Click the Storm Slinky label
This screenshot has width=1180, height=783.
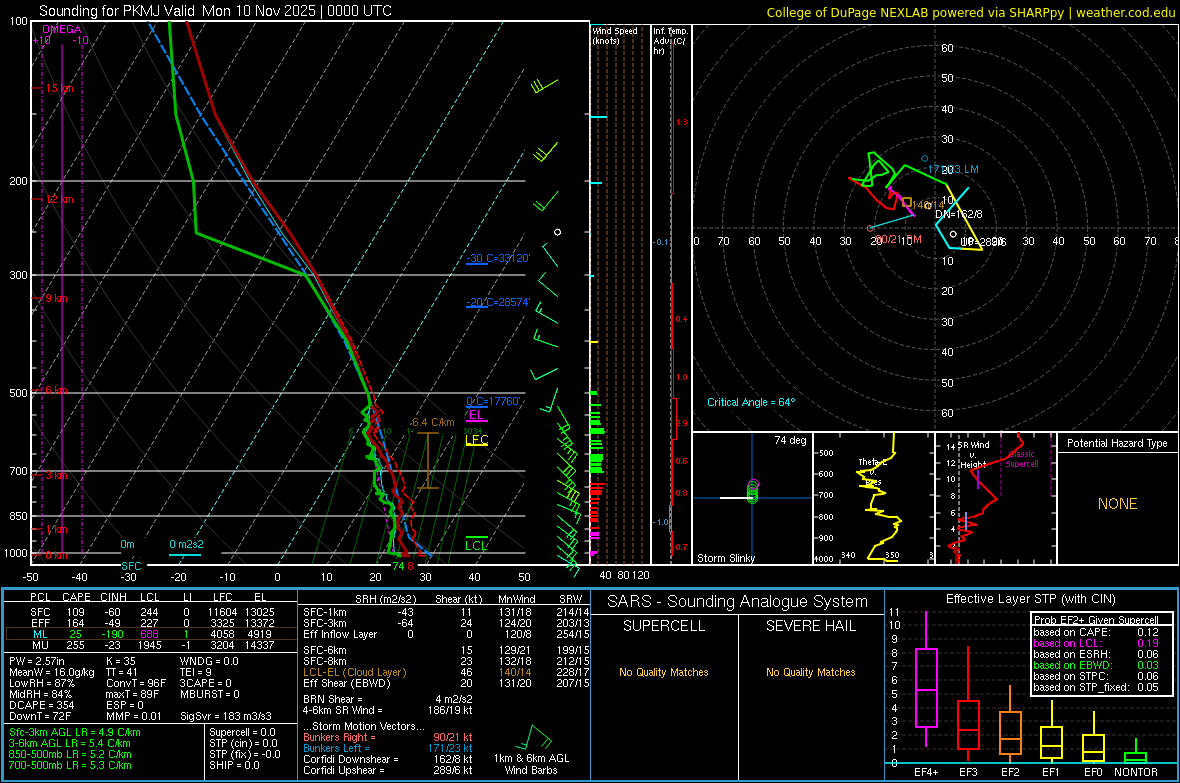(725, 558)
